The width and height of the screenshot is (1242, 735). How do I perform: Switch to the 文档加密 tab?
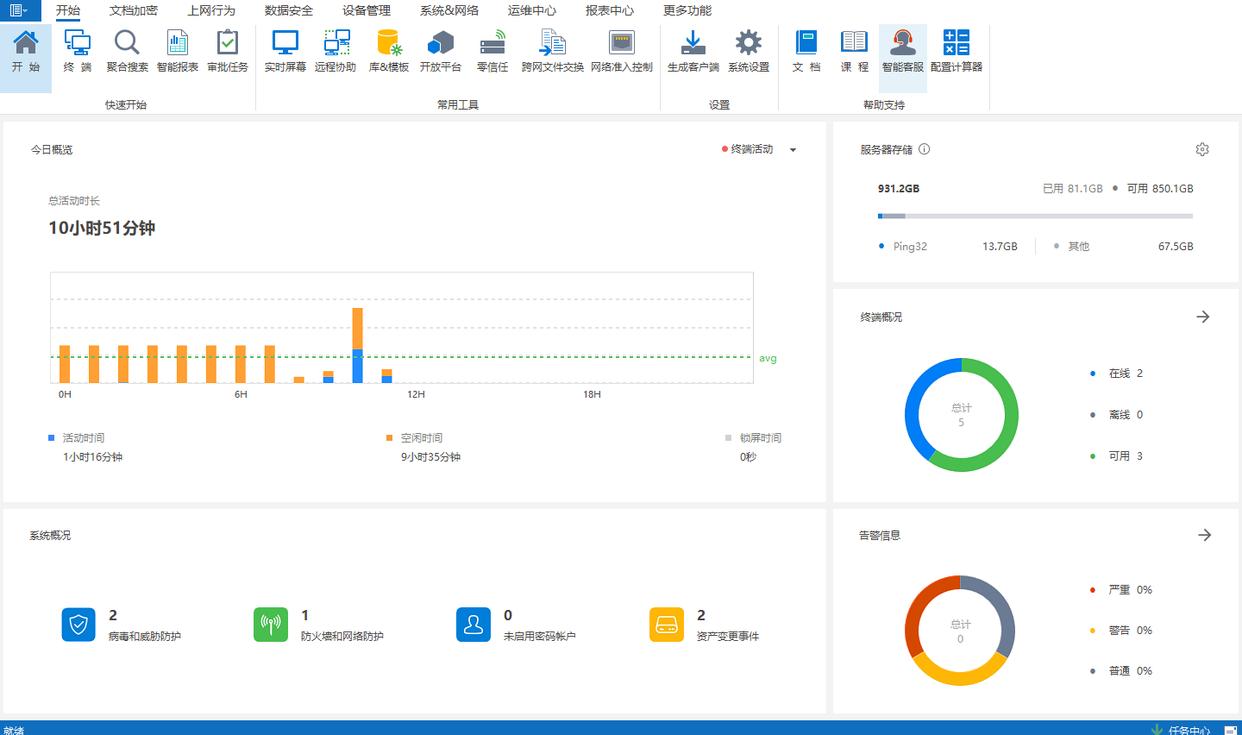[x=133, y=10]
